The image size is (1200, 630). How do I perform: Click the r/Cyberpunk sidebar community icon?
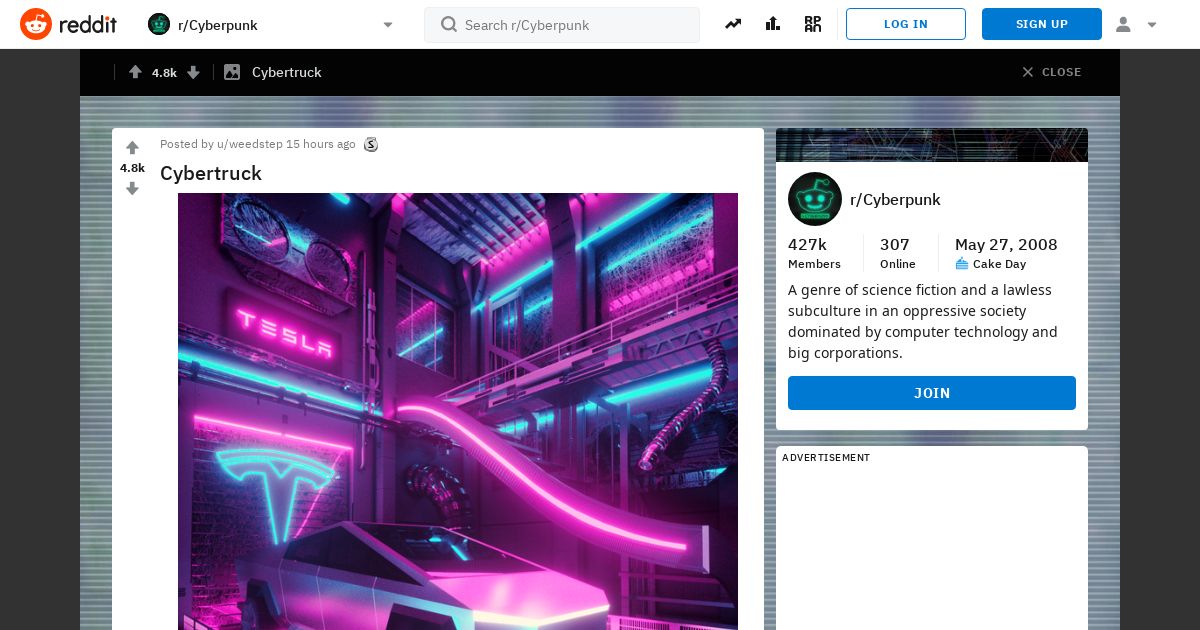point(815,199)
